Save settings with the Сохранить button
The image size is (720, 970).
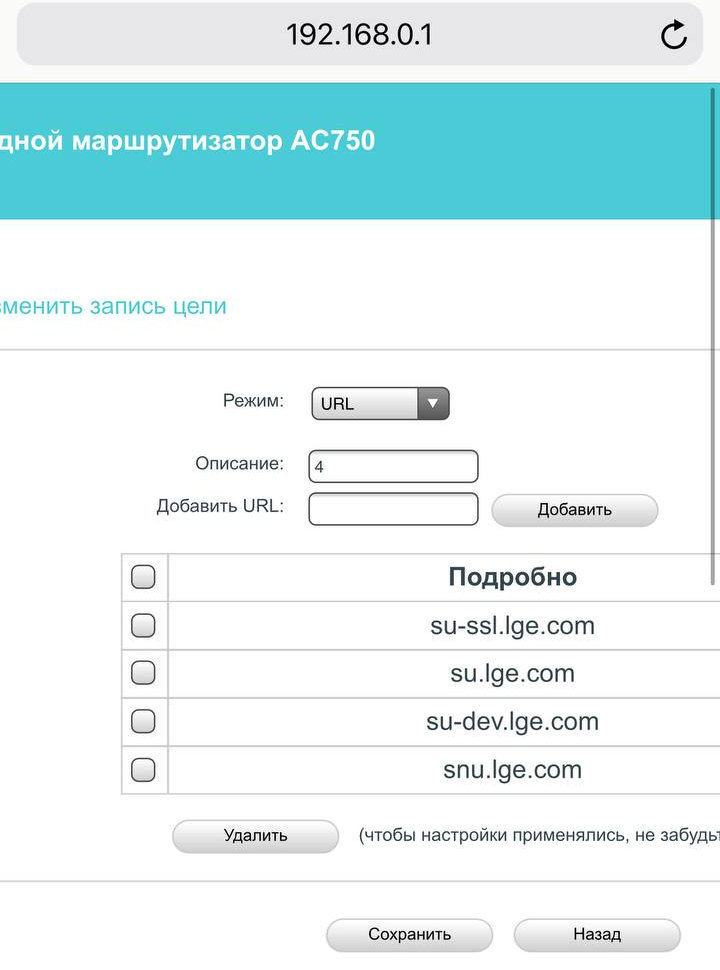point(409,935)
